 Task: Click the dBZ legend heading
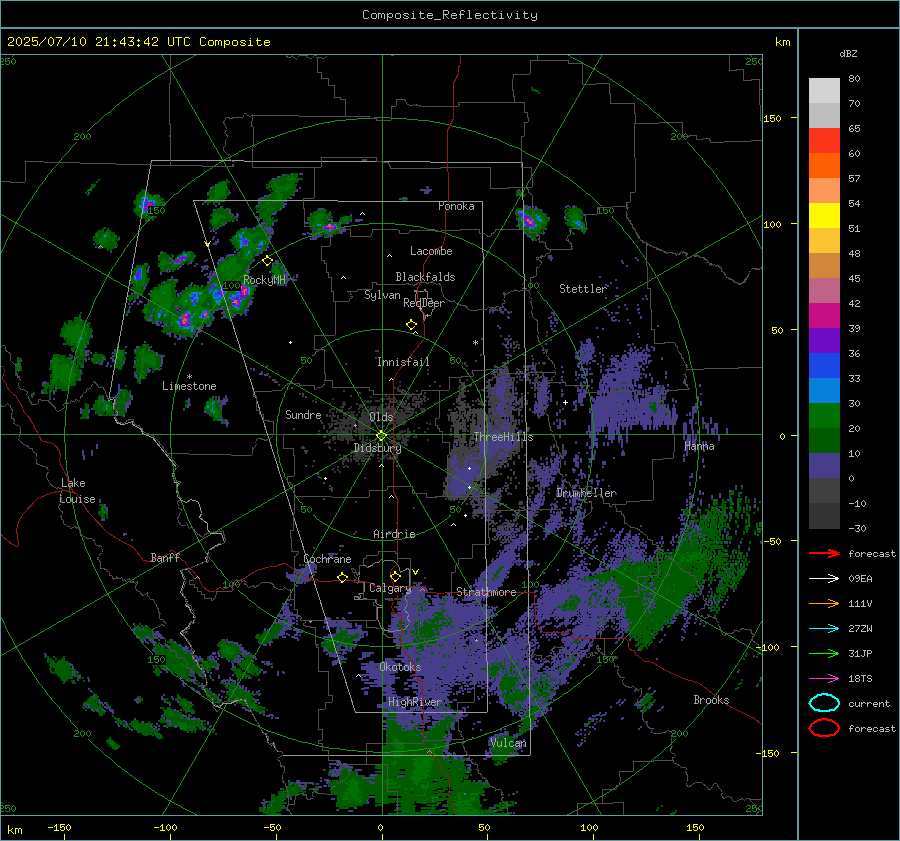pos(848,53)
